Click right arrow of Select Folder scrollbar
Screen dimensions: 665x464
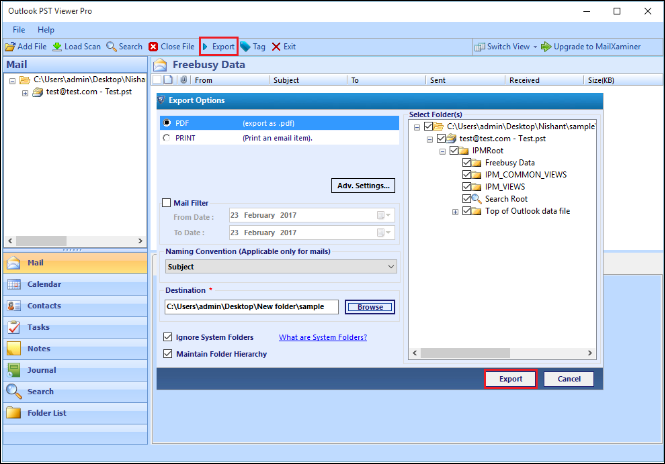tap(590, 353)
